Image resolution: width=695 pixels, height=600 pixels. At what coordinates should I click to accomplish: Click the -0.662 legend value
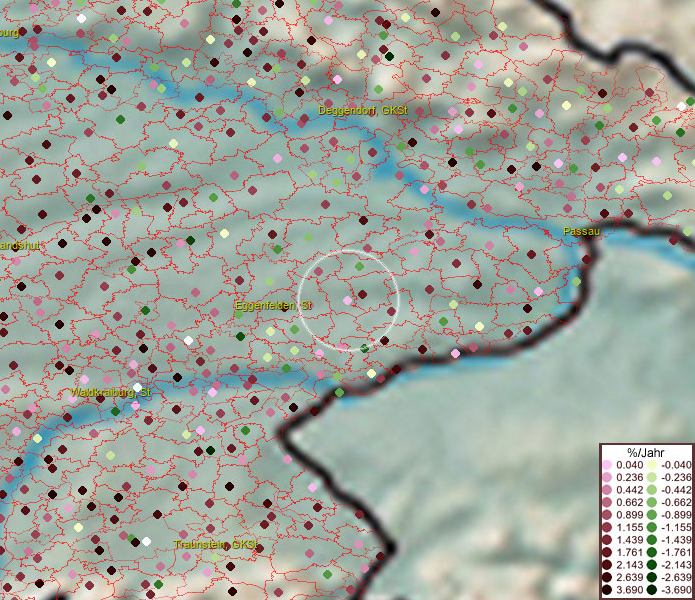click(x=676, y=503)
